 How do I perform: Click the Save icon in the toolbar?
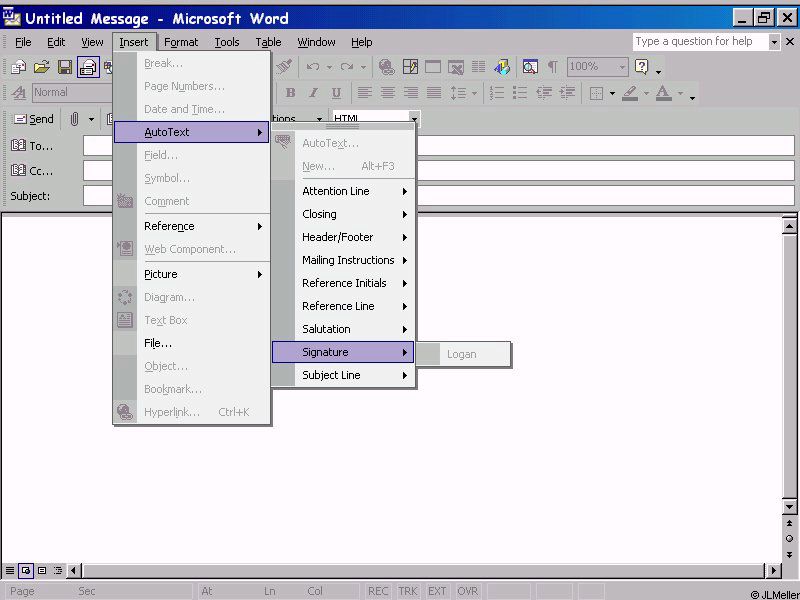[65, 67]
